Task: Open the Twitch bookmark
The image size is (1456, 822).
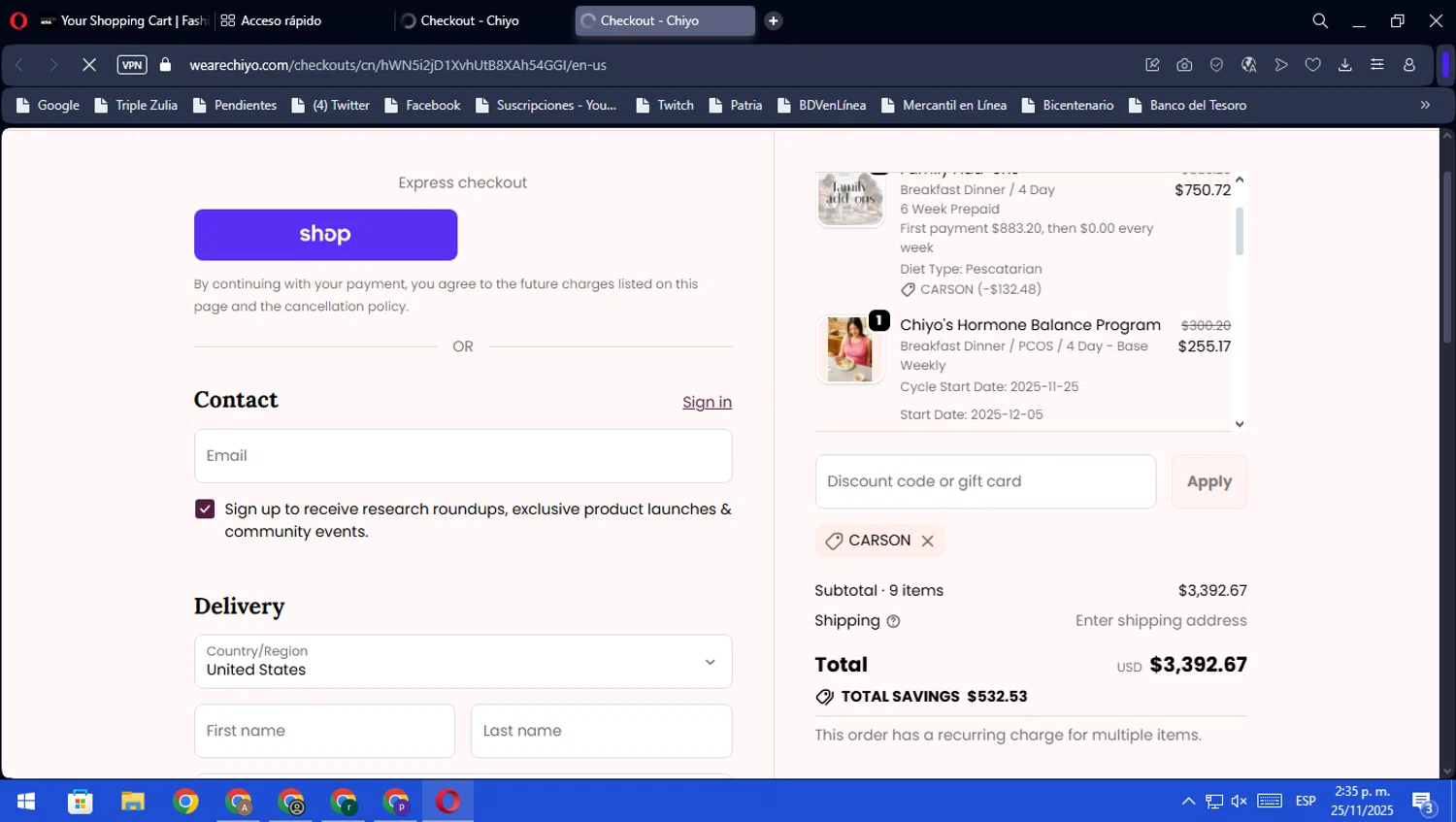Action: (665, 105)
